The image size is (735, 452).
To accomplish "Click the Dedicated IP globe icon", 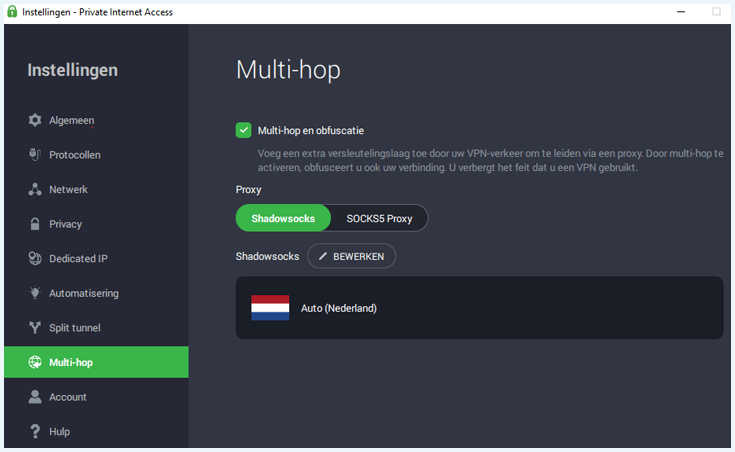I will coord(35,258).
